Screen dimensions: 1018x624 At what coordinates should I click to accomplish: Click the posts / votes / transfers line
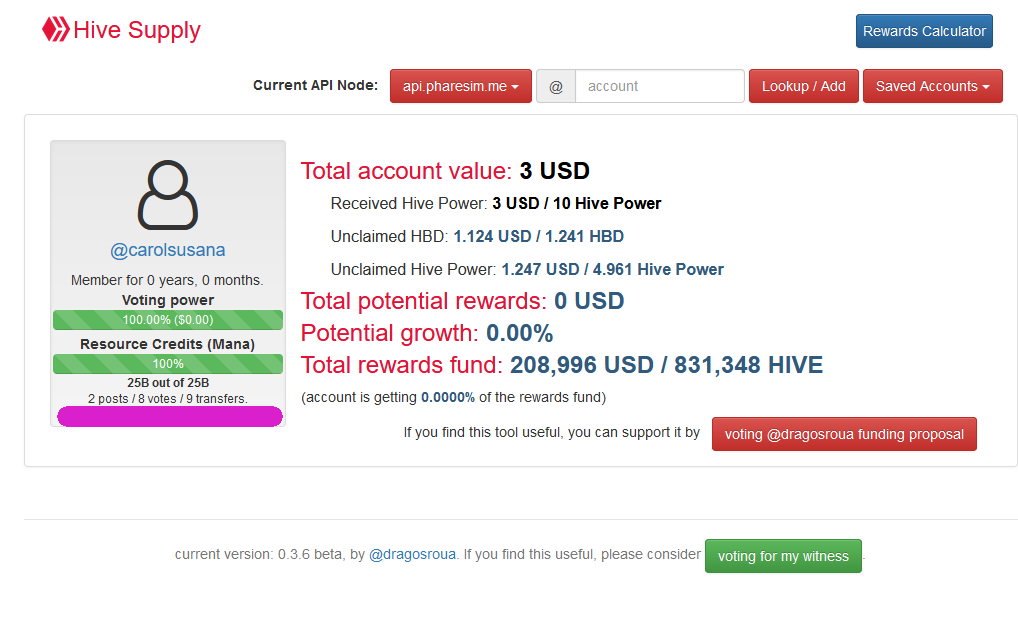(168, 399)
